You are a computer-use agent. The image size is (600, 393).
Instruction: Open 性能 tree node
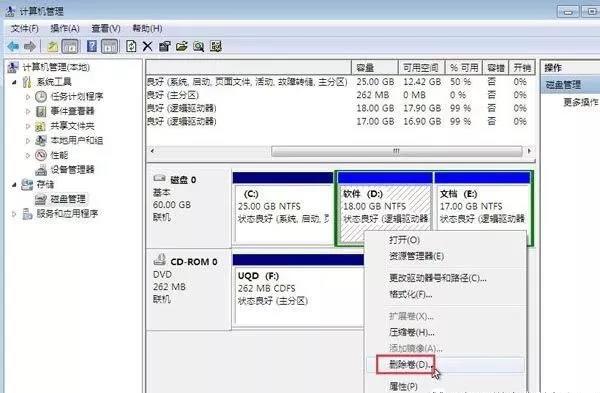(59, 155)
